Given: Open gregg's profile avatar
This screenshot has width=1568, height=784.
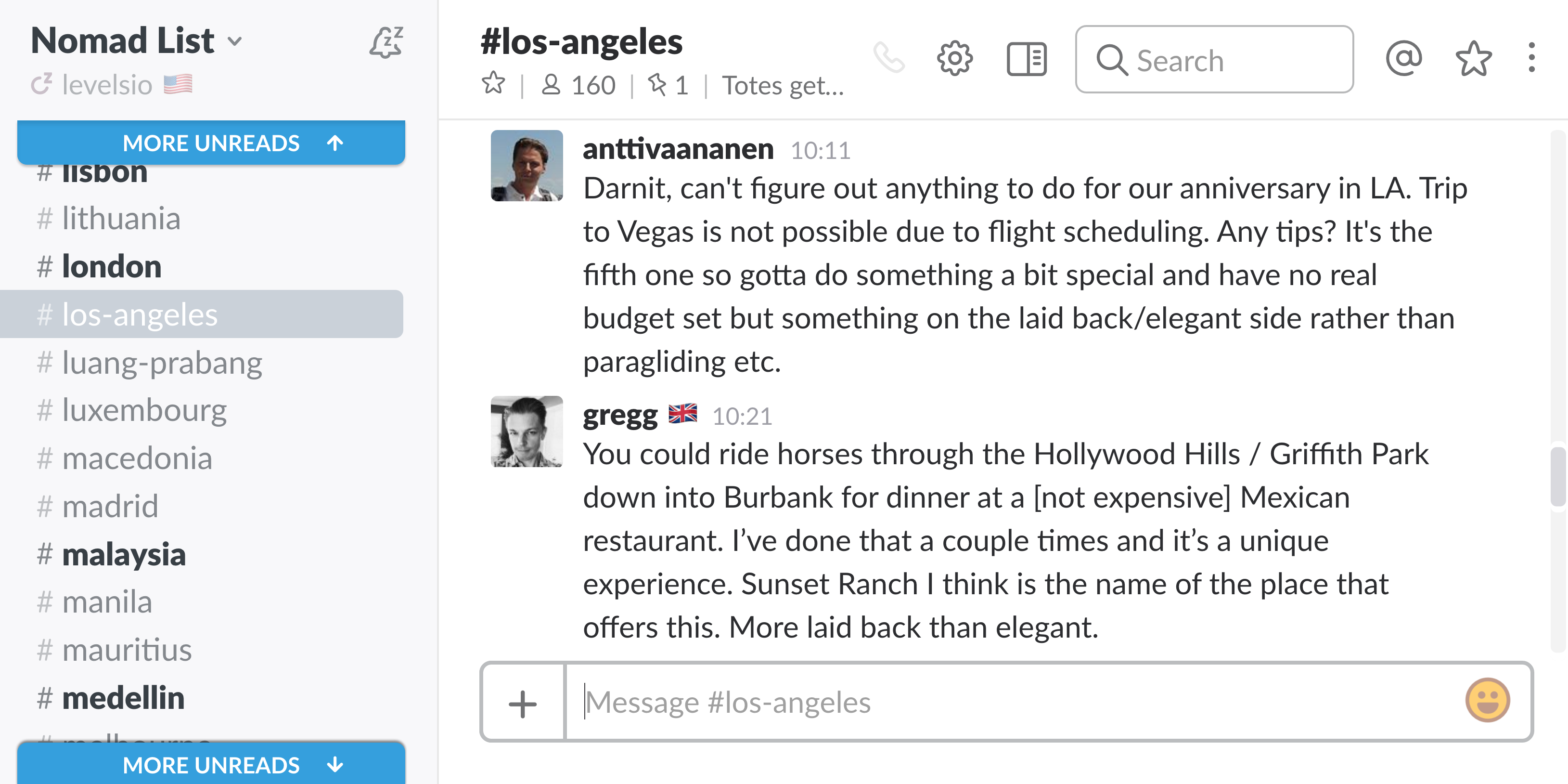Looking at the screenshot, I should pos(527,431).
